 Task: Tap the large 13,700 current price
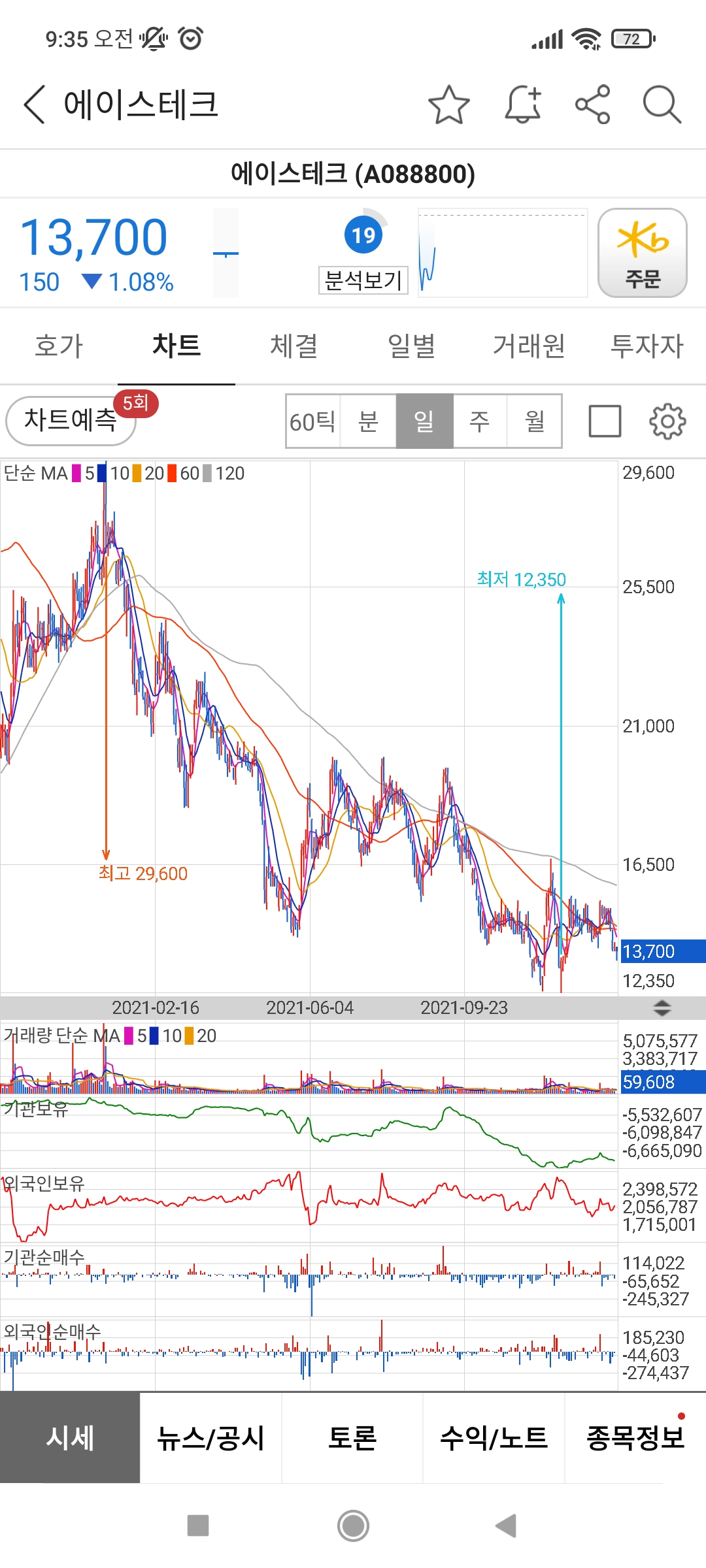click(x=93, y=237)
